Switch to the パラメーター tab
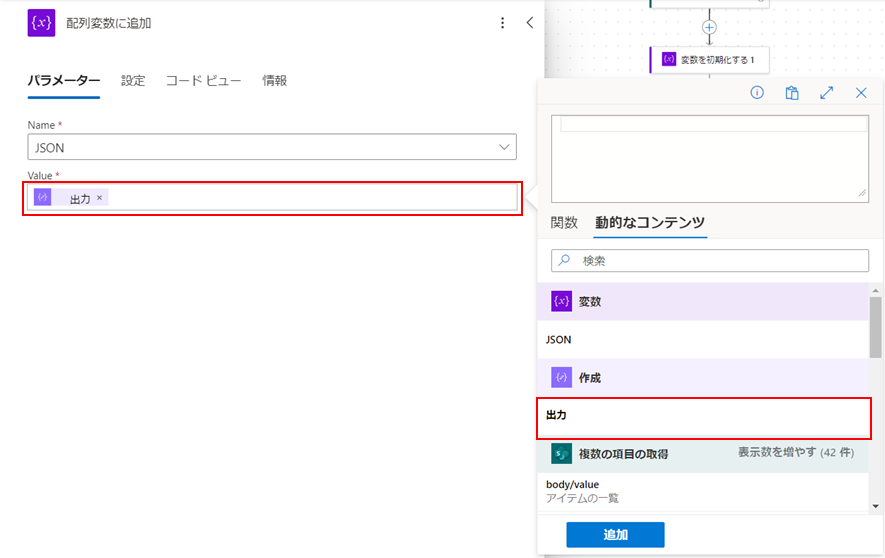 coord(64,81)
